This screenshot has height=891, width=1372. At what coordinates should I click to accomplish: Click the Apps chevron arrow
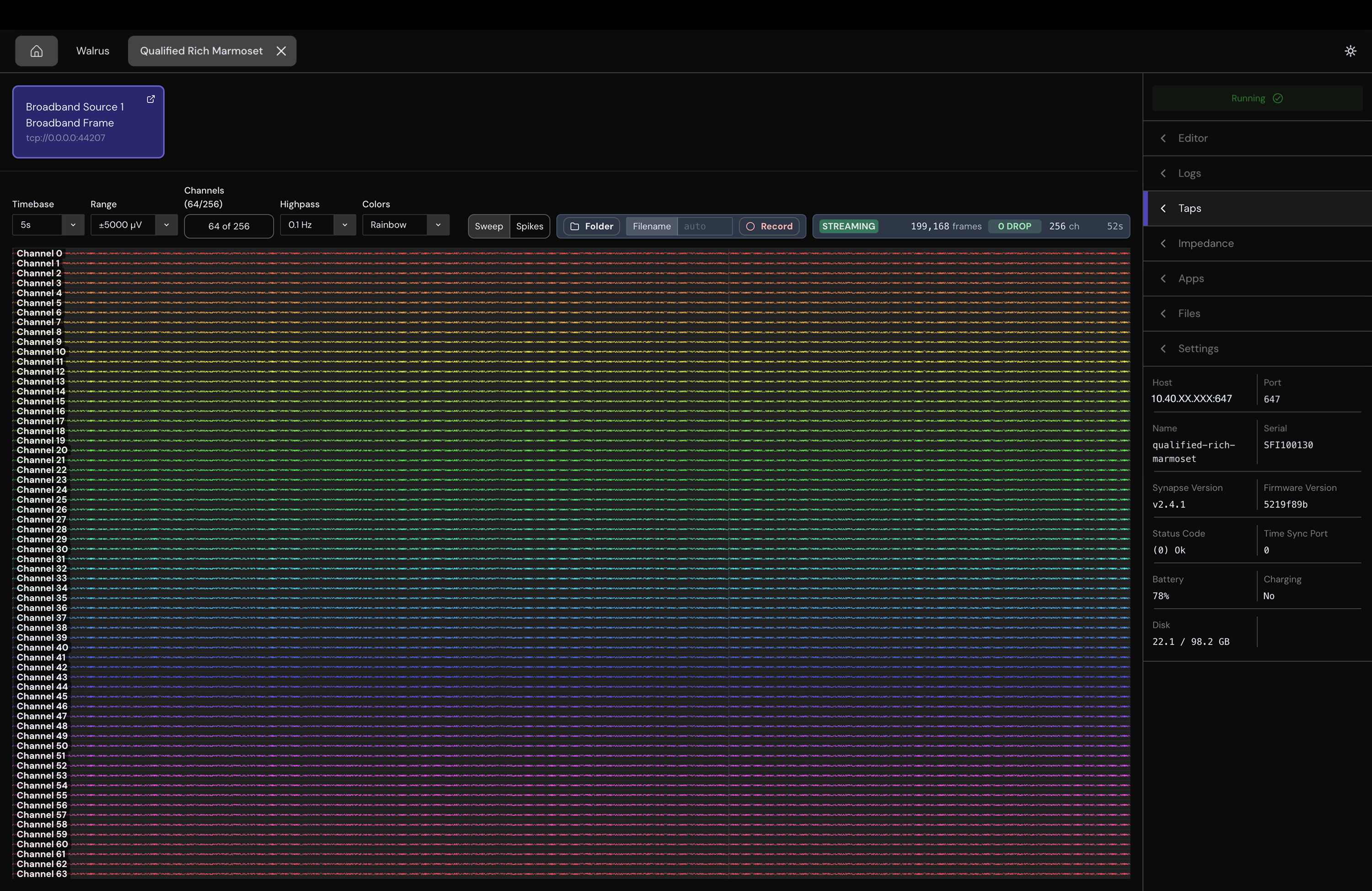[1163, 279]
